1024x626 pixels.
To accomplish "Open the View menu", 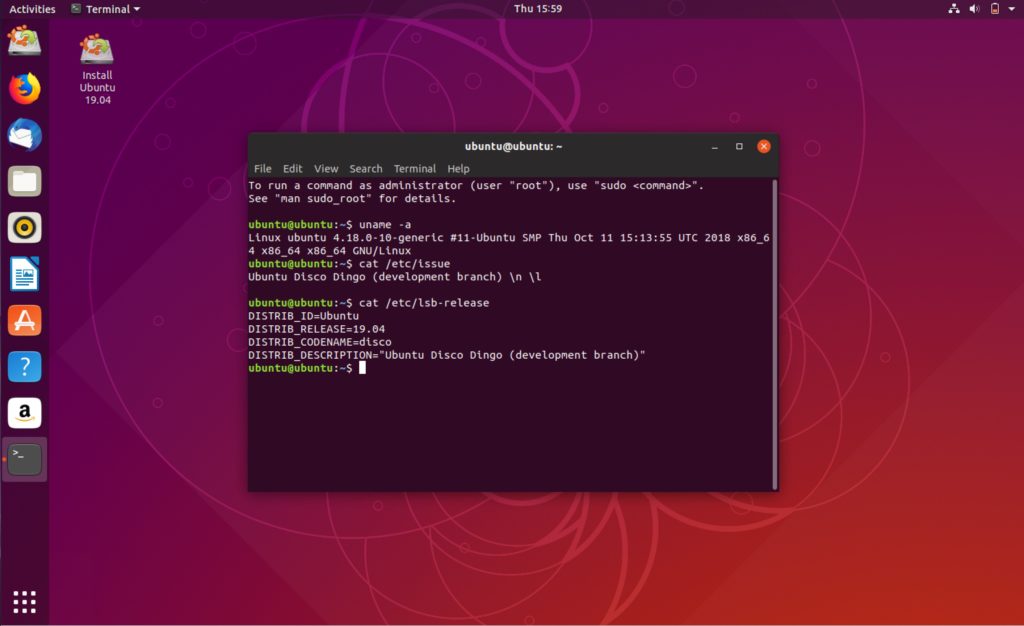I will tap(326, 168).
